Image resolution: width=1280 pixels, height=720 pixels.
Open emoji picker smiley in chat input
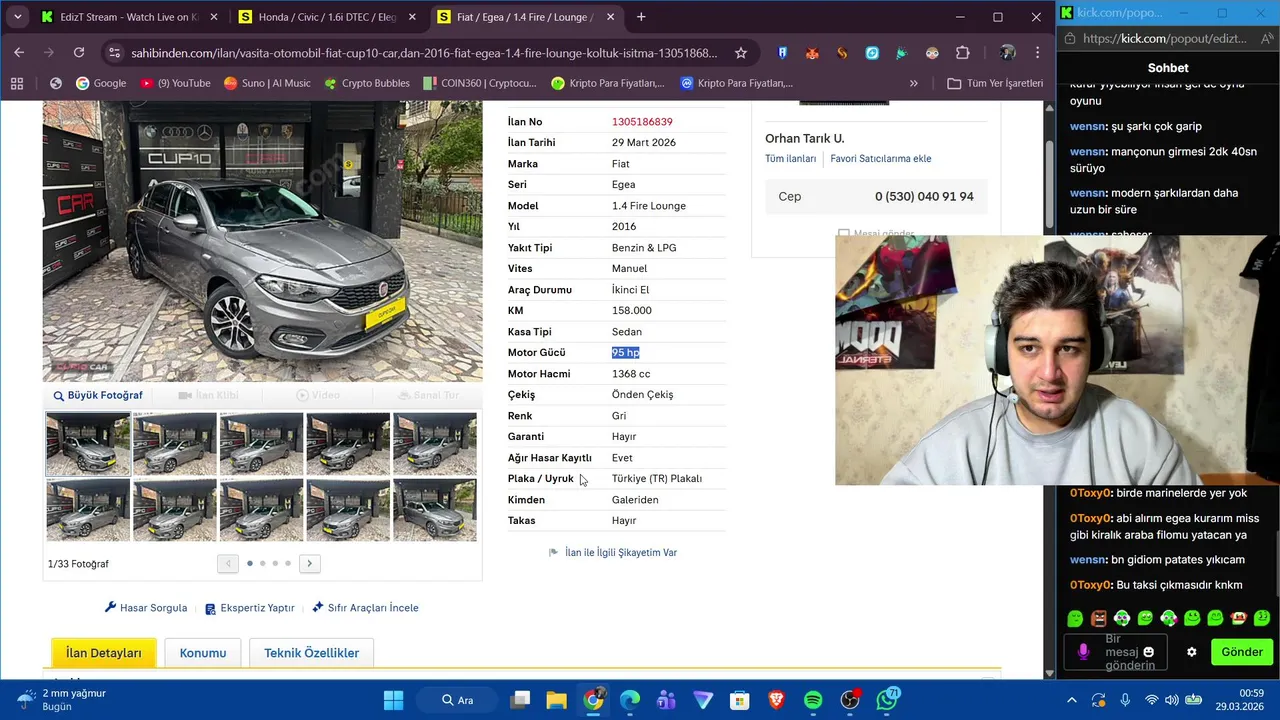tap(1148, 652)
